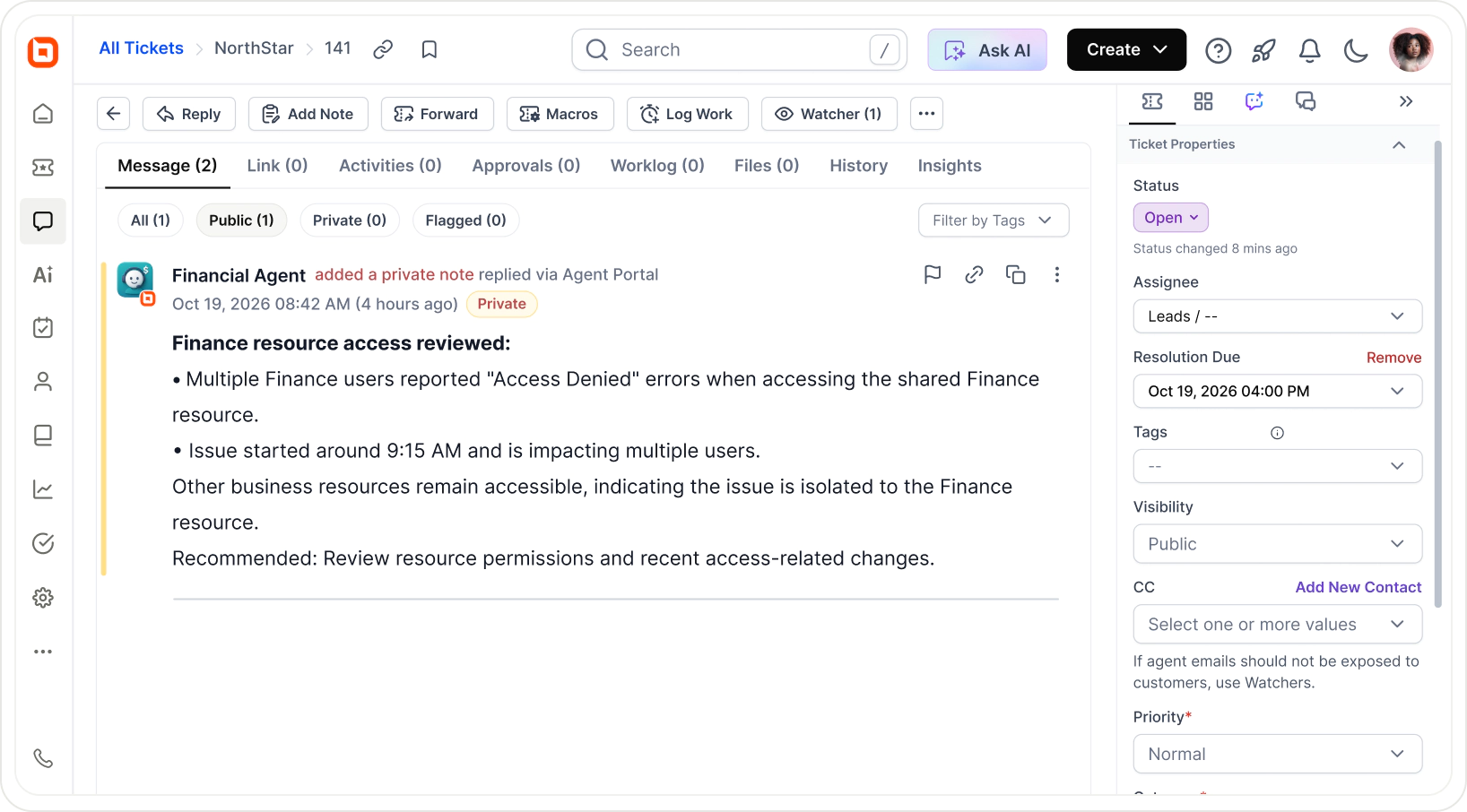
Task: Open the rocket icon in header
Action: (1263, 50)
